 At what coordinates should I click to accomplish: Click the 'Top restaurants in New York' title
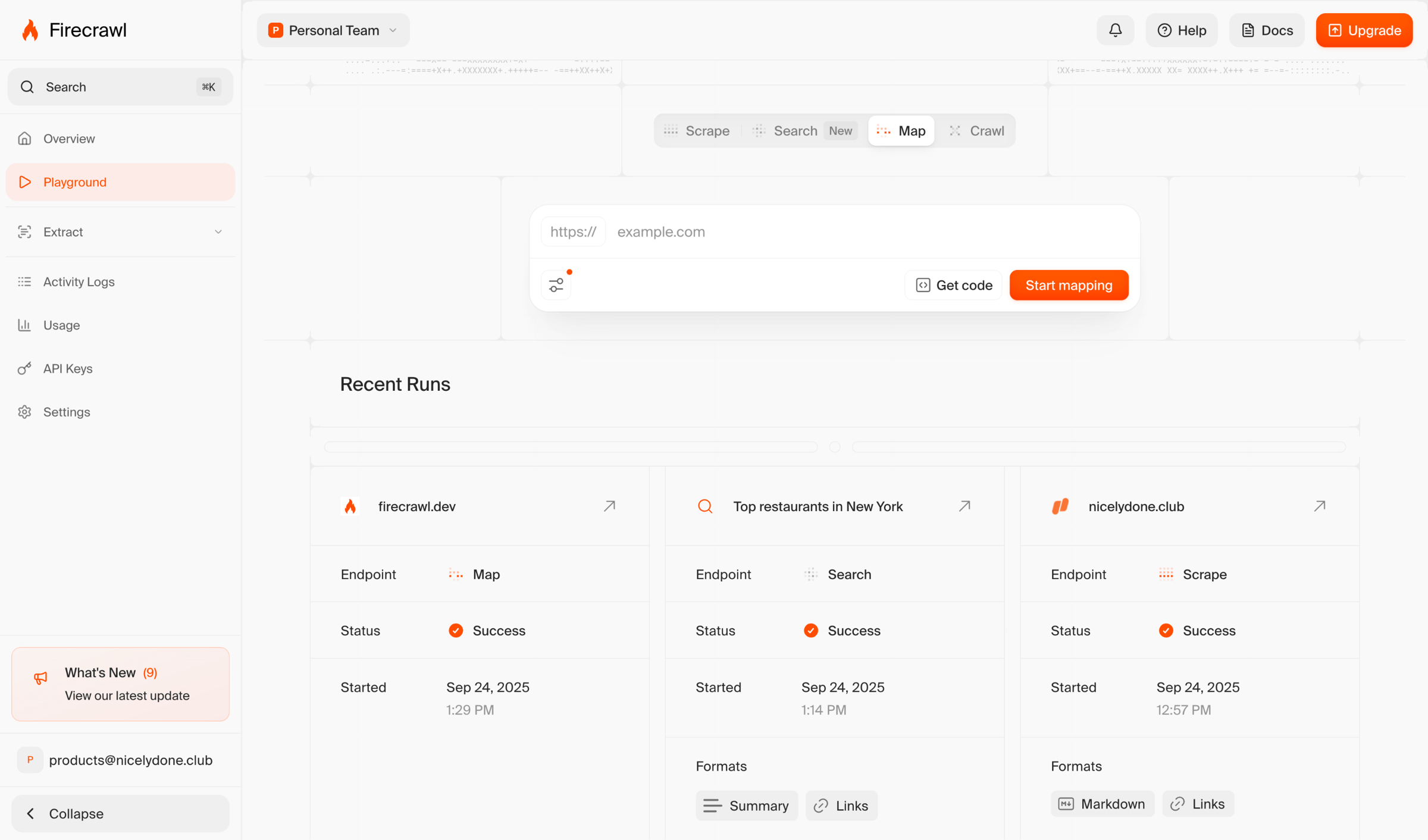pyautogui.click(x=818, y=506)
